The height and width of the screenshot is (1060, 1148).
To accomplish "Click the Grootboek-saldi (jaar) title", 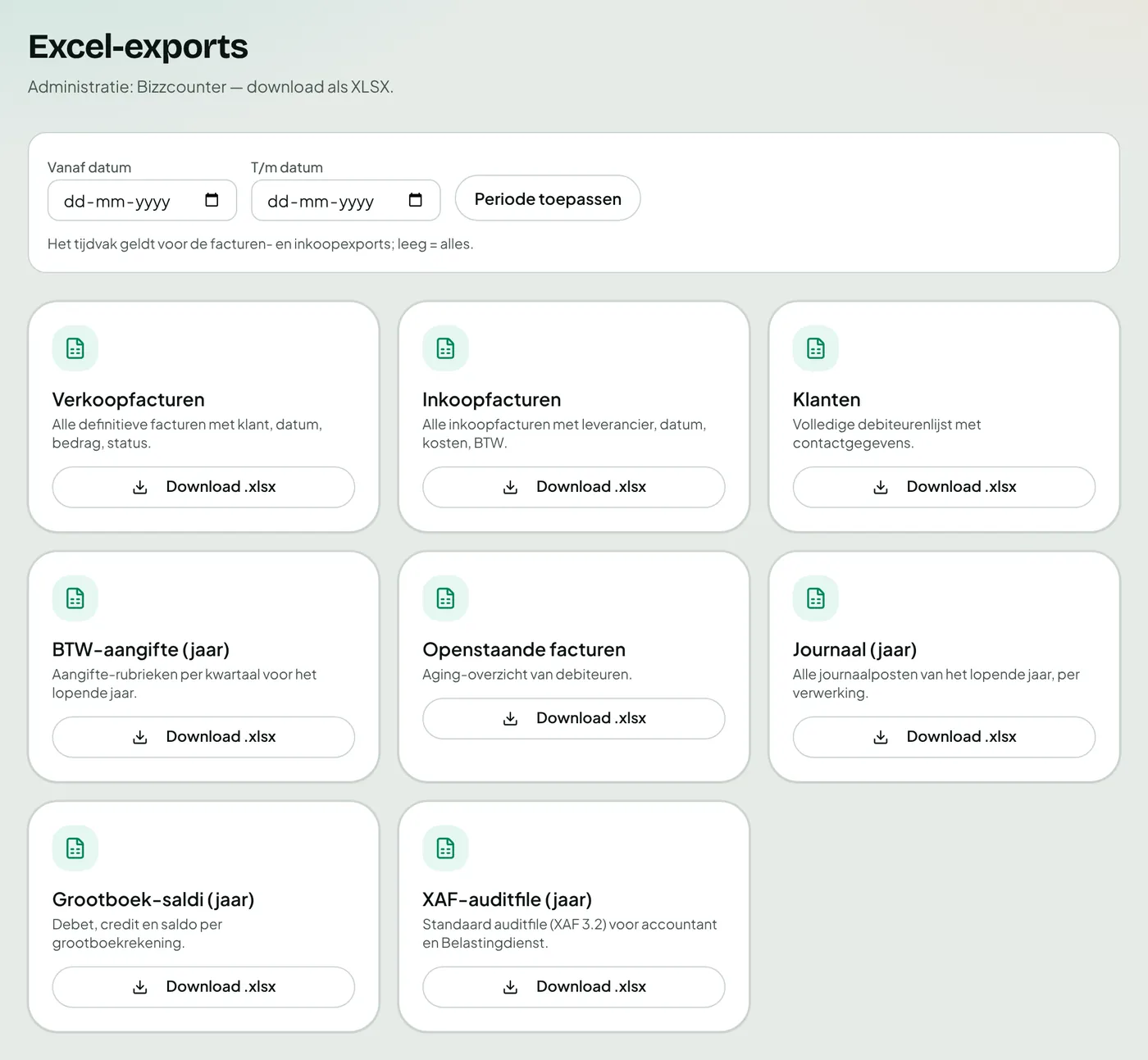I will coord(153,899).
